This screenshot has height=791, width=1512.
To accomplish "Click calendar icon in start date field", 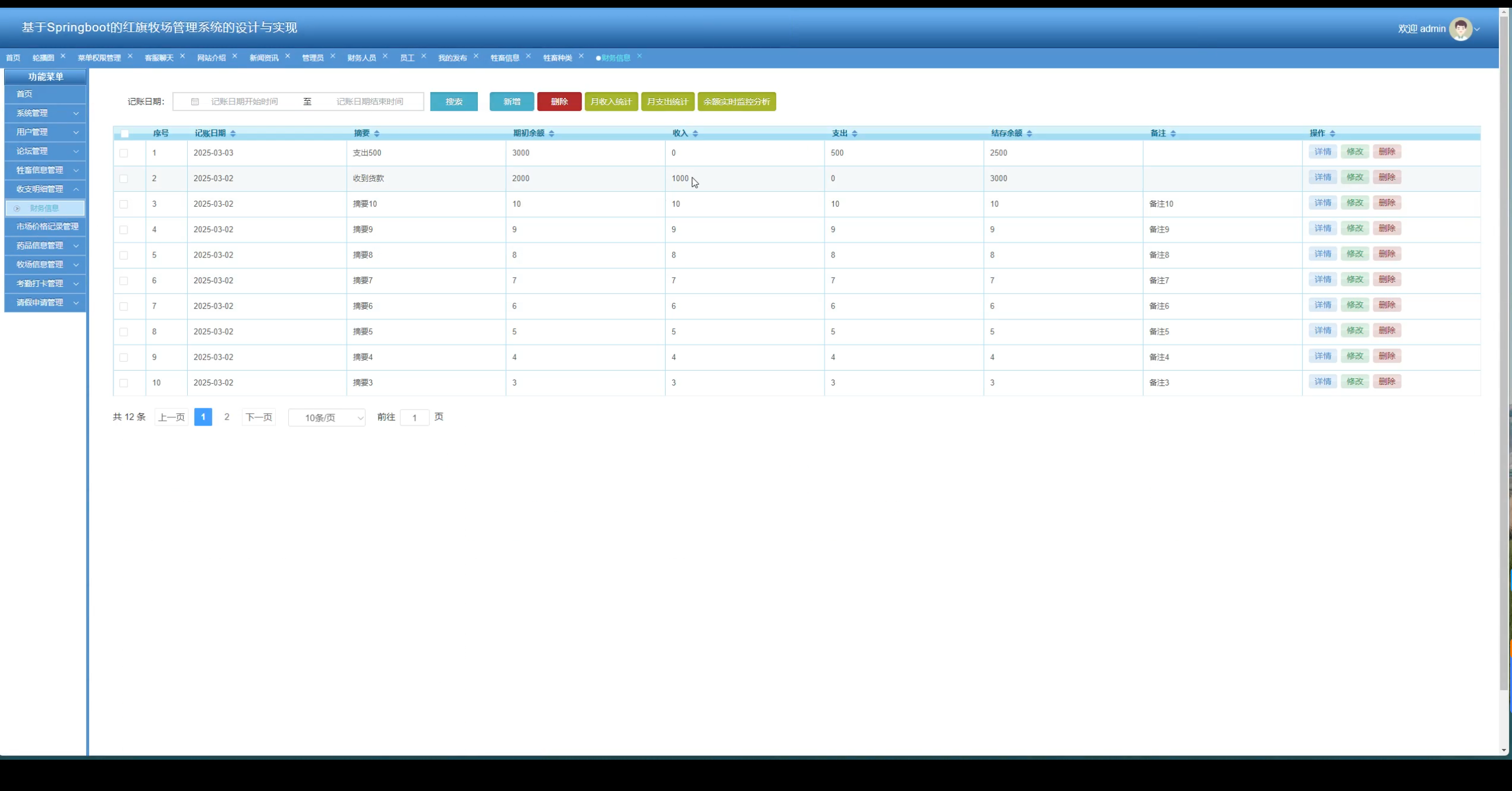I will click(x=195, y=102).
